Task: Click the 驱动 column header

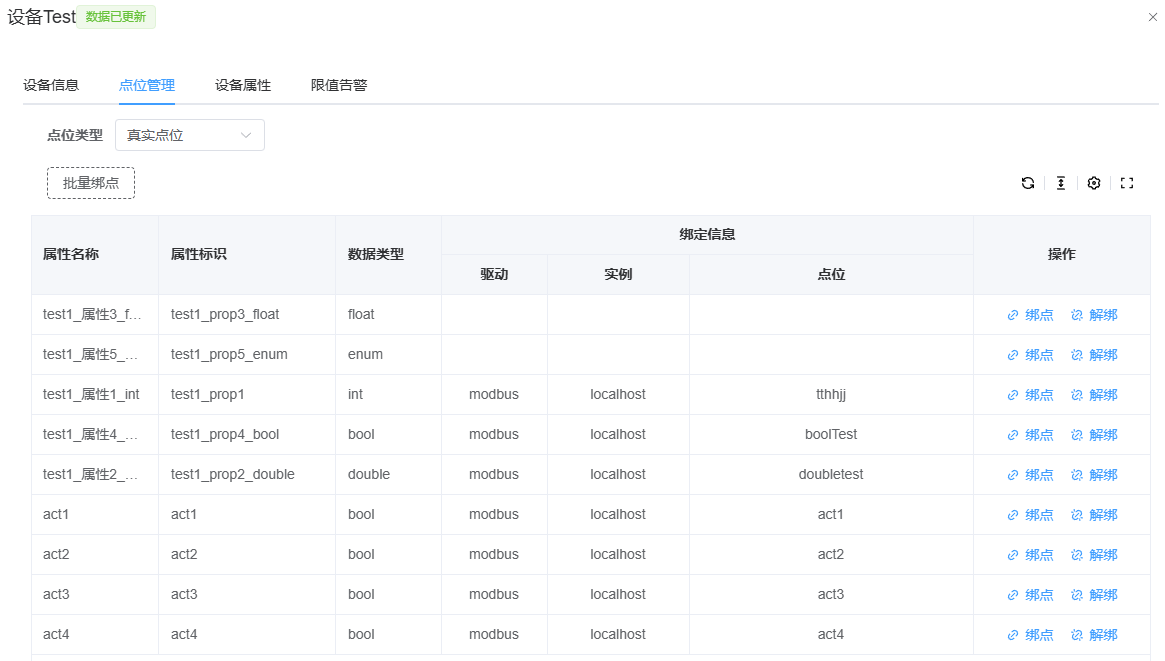Action: (494, 275)
